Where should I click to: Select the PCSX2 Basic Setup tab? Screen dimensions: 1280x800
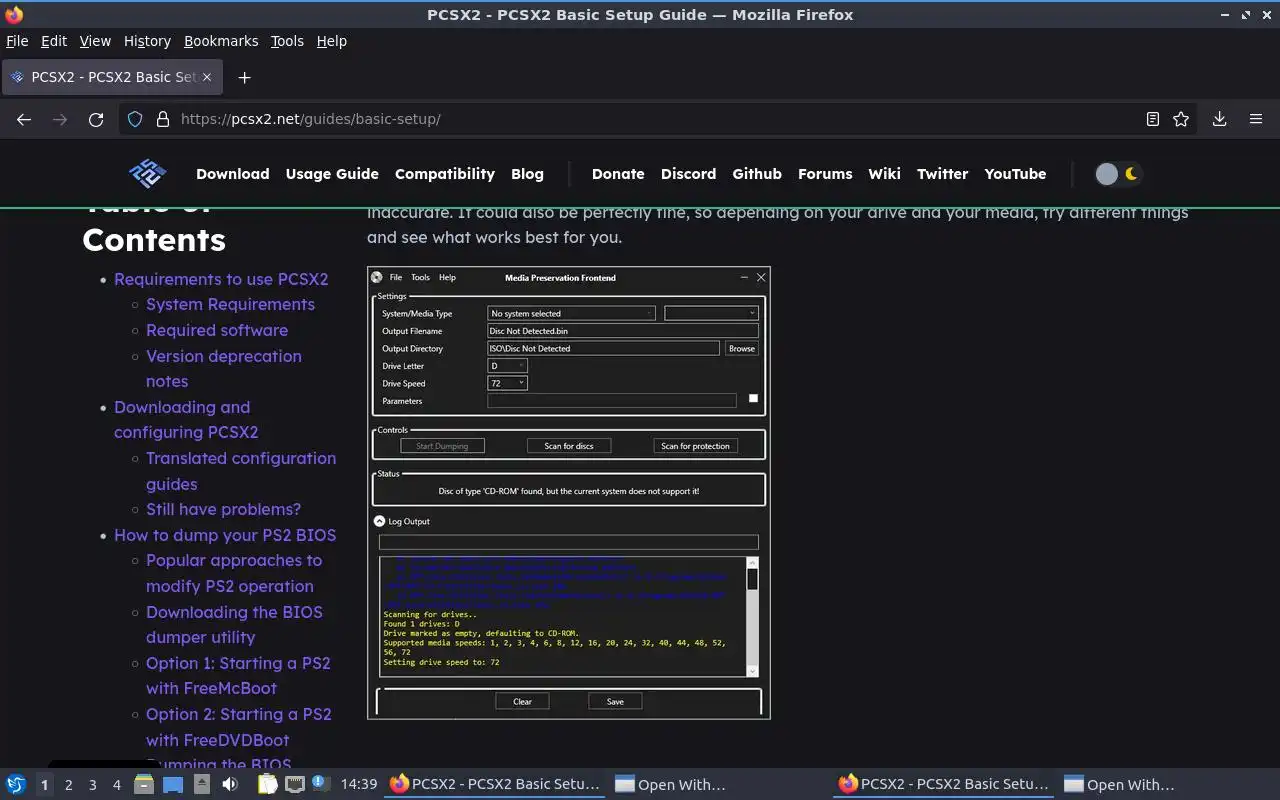(x=112, y=77)
